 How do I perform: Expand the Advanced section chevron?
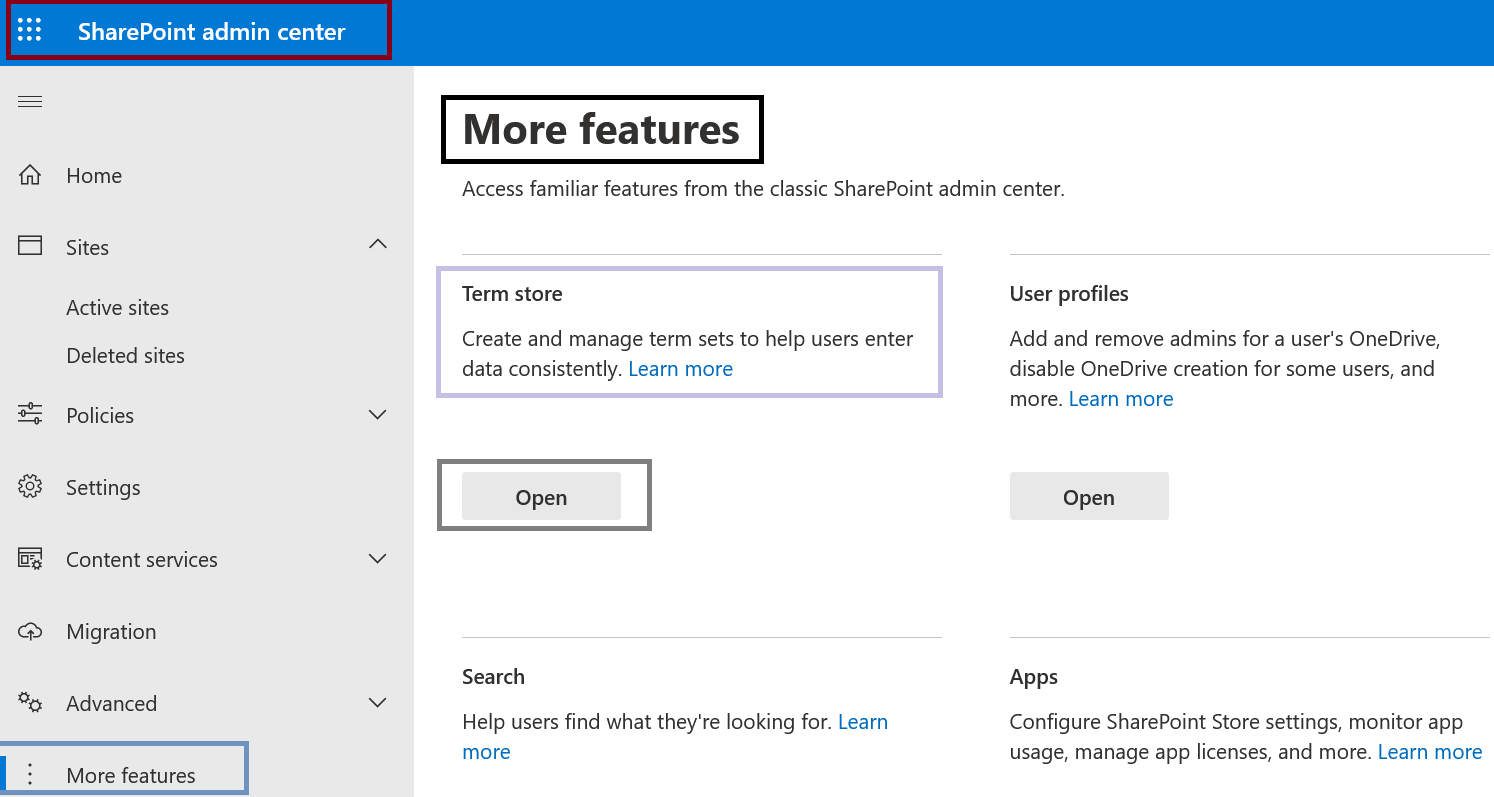(378, 703)
